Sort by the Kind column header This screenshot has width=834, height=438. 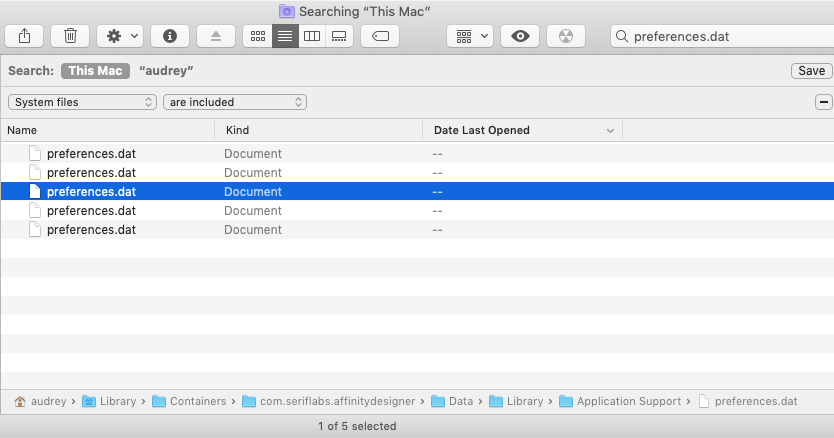[x=318, y=130]
